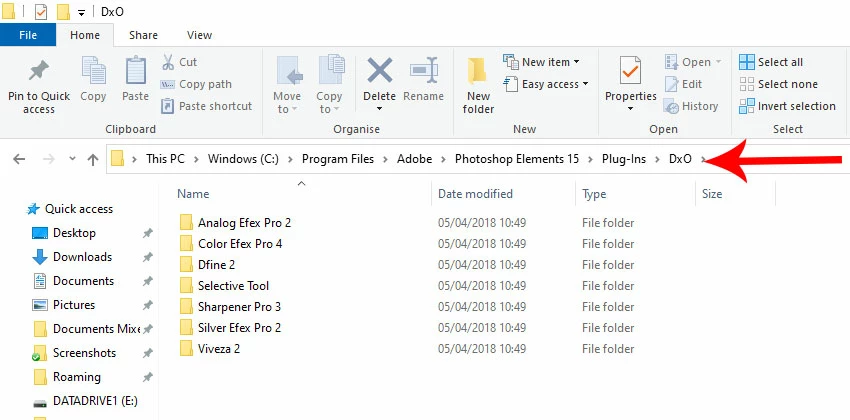Sort by Size column header

pos(712,193)
